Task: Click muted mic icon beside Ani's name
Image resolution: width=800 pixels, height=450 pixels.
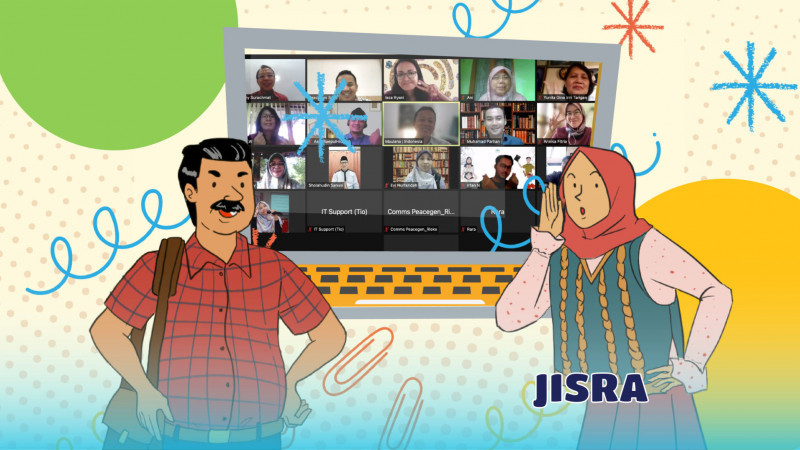Action: pos(464,98)
